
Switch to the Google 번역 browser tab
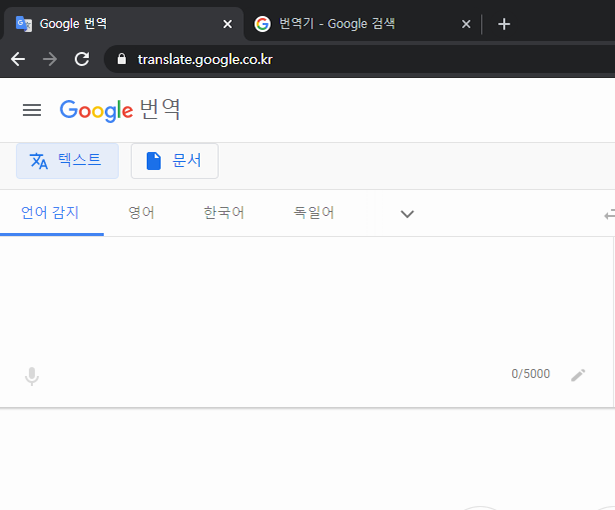pyautogui.click(x=124, y=24)
